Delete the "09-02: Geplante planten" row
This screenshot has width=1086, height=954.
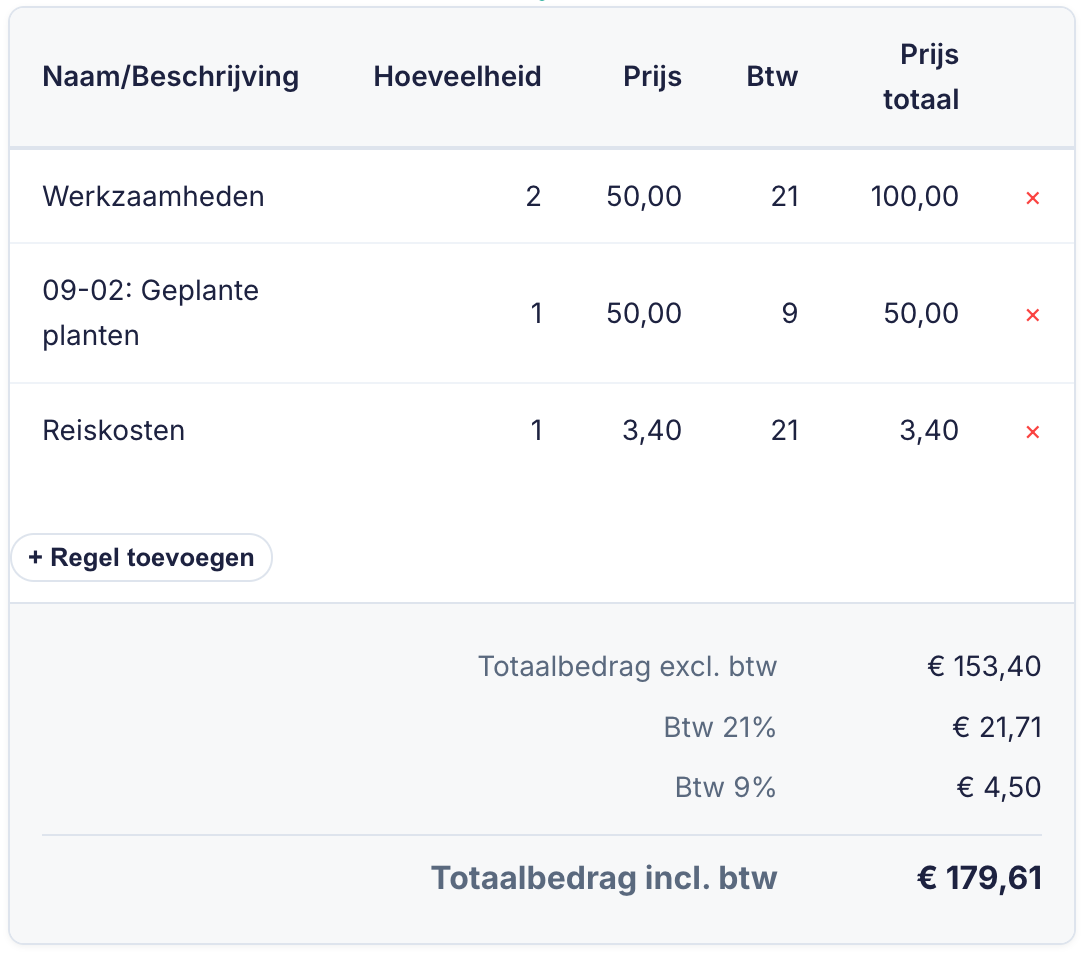coord(1031,314)
